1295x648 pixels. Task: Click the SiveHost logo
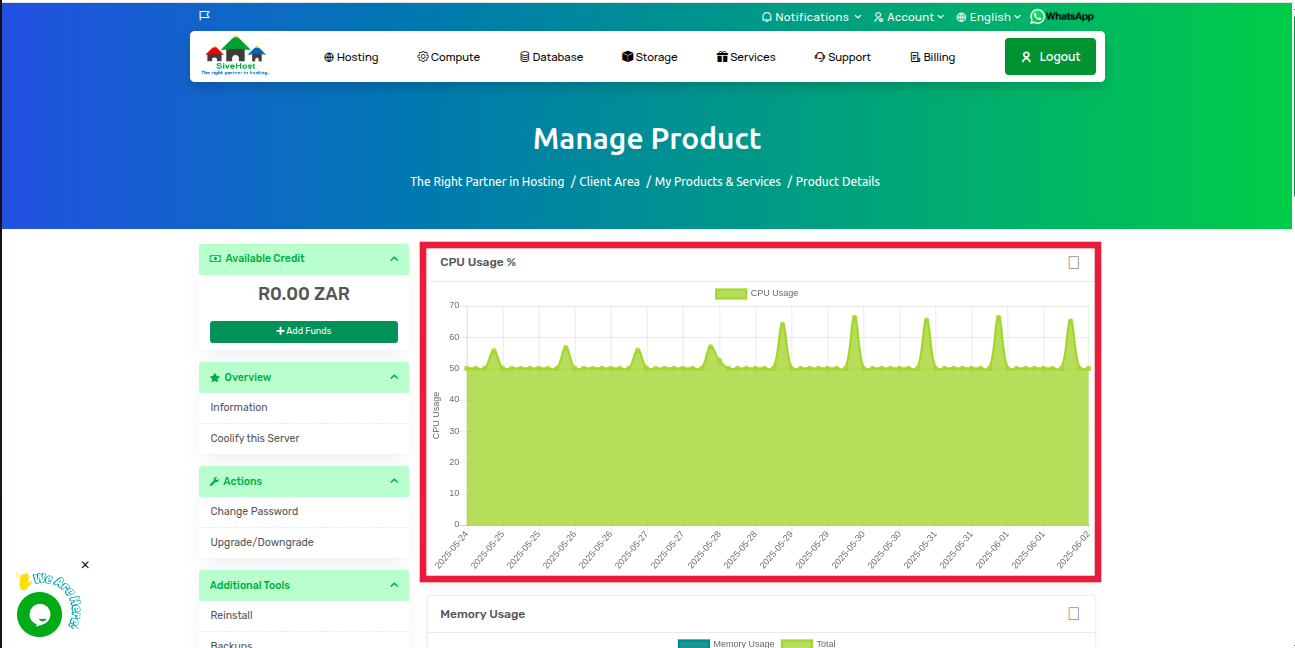[236, 56]
